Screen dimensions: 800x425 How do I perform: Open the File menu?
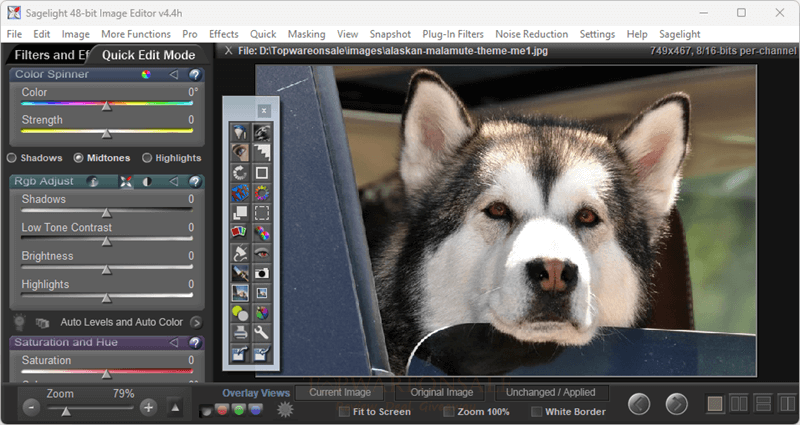[14, 34]
